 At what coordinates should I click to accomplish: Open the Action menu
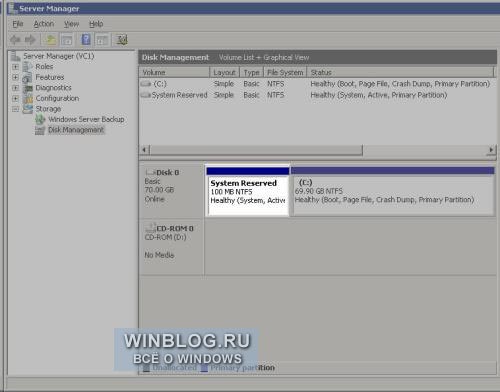(x=44, y=24)
